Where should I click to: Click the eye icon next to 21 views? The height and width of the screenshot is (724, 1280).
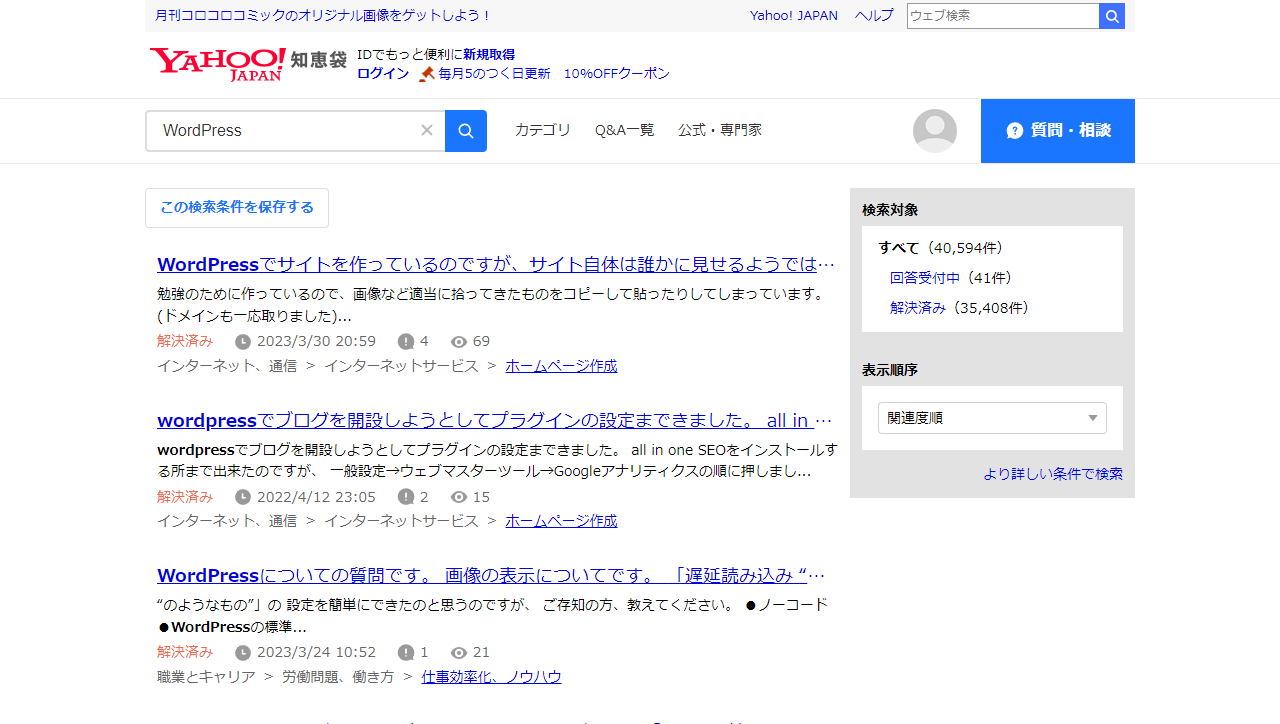pyautogui.click(x=459, y=653)
